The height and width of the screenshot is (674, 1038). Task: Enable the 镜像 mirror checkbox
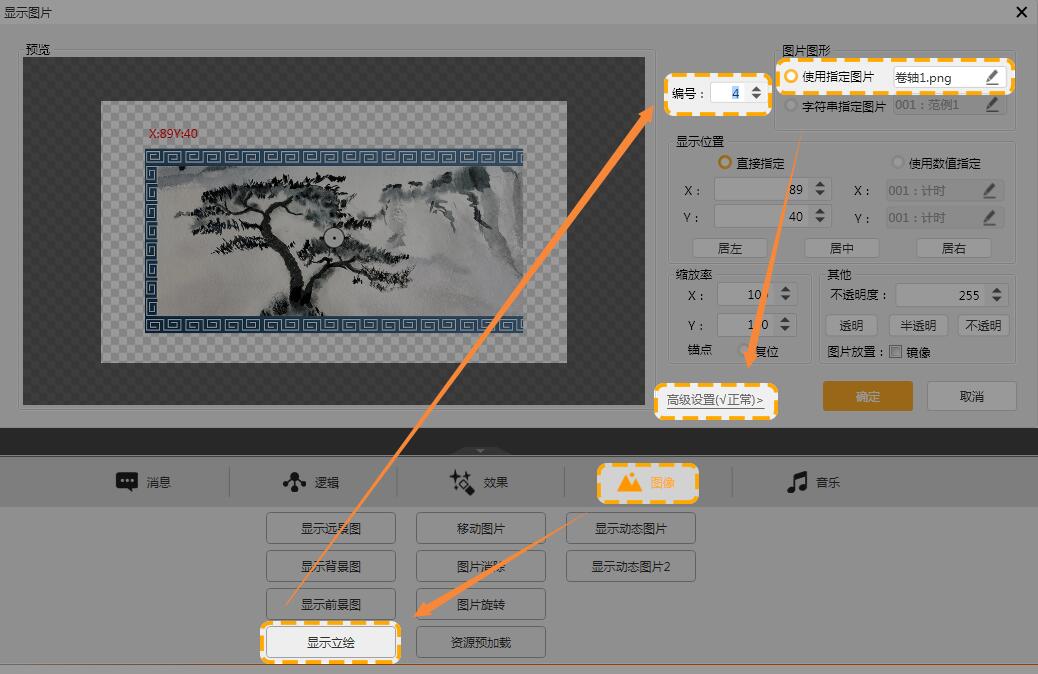point(896,352)
